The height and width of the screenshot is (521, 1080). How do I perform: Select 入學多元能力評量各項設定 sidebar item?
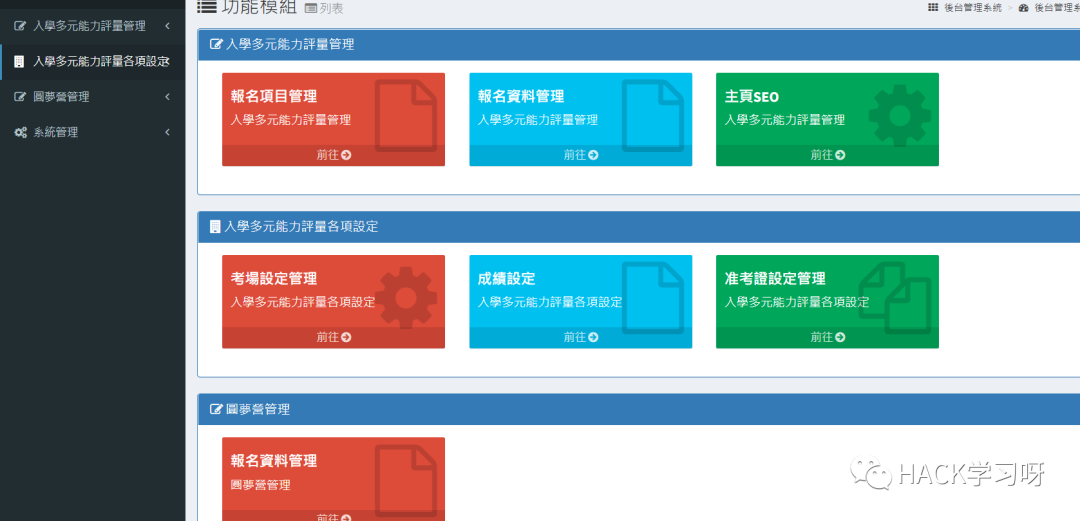pos(92,61)
